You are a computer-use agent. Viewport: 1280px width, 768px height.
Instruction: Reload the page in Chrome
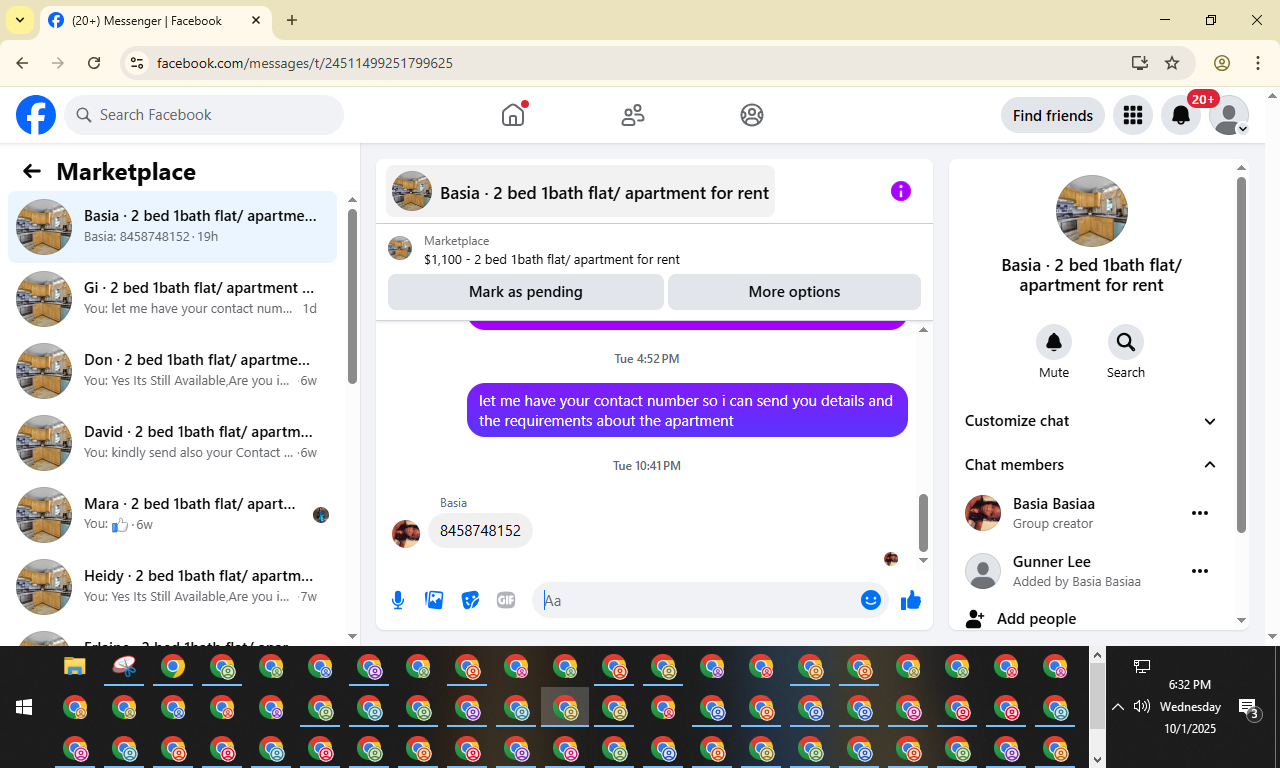click(x=94, y=63)
